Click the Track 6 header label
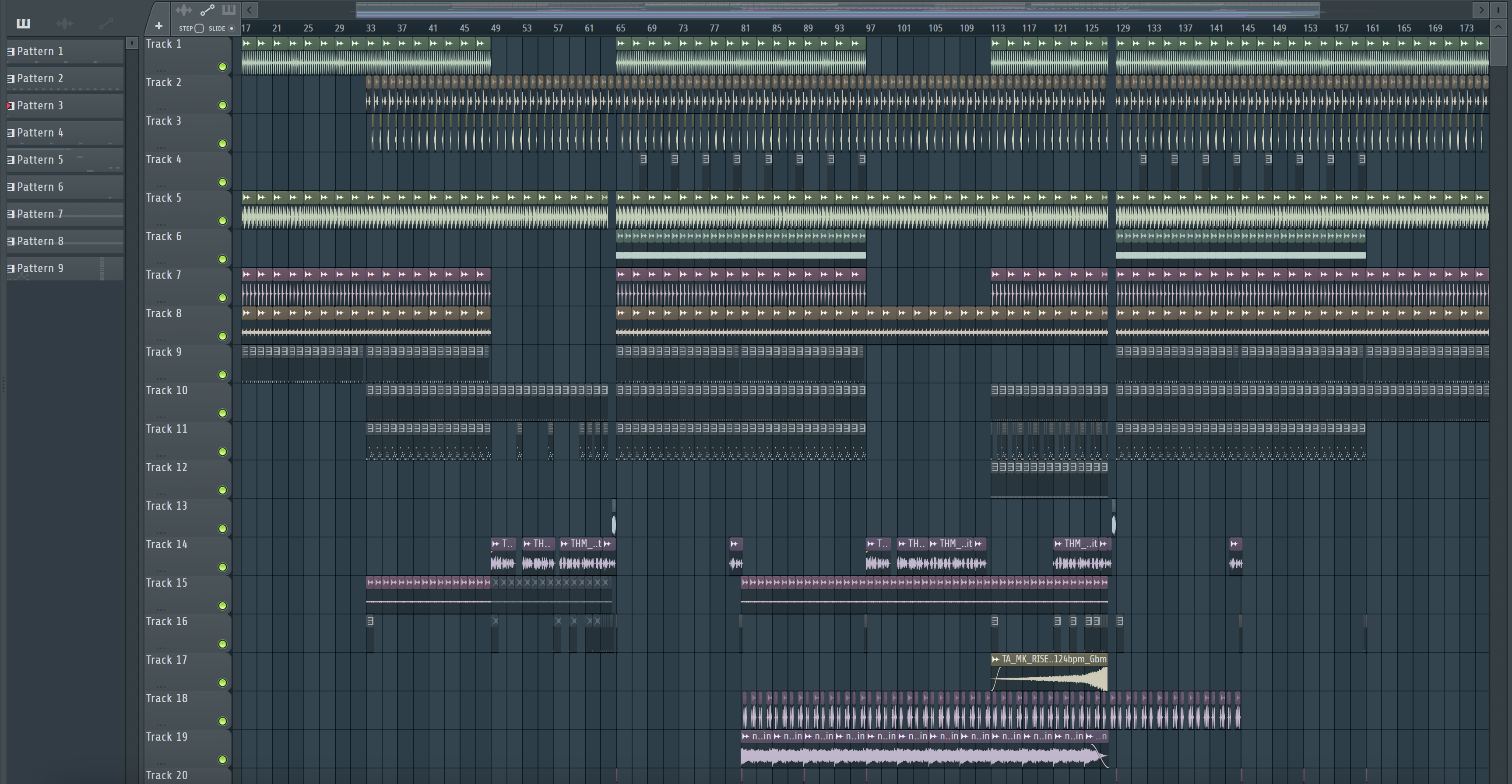The image size is (1512, 784). click(x=164, y=237)
